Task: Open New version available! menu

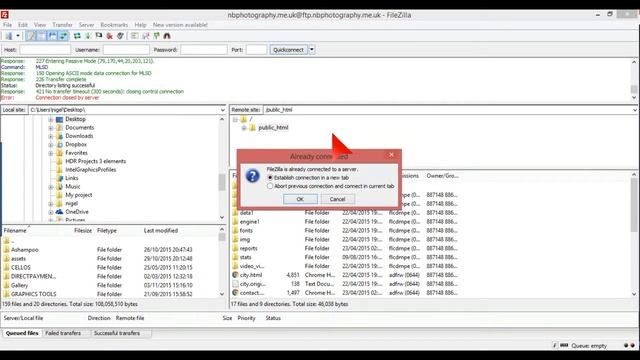Action: tap(180, 25)
